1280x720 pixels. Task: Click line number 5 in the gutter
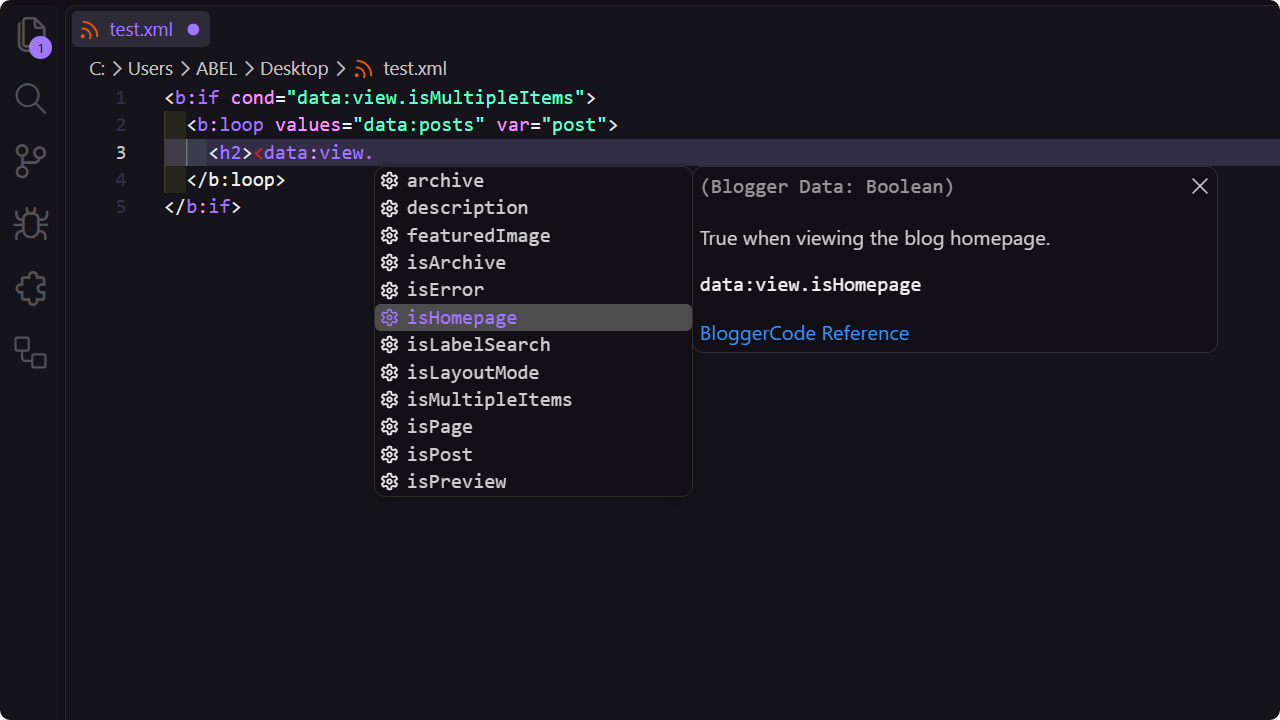pos(120,207)
